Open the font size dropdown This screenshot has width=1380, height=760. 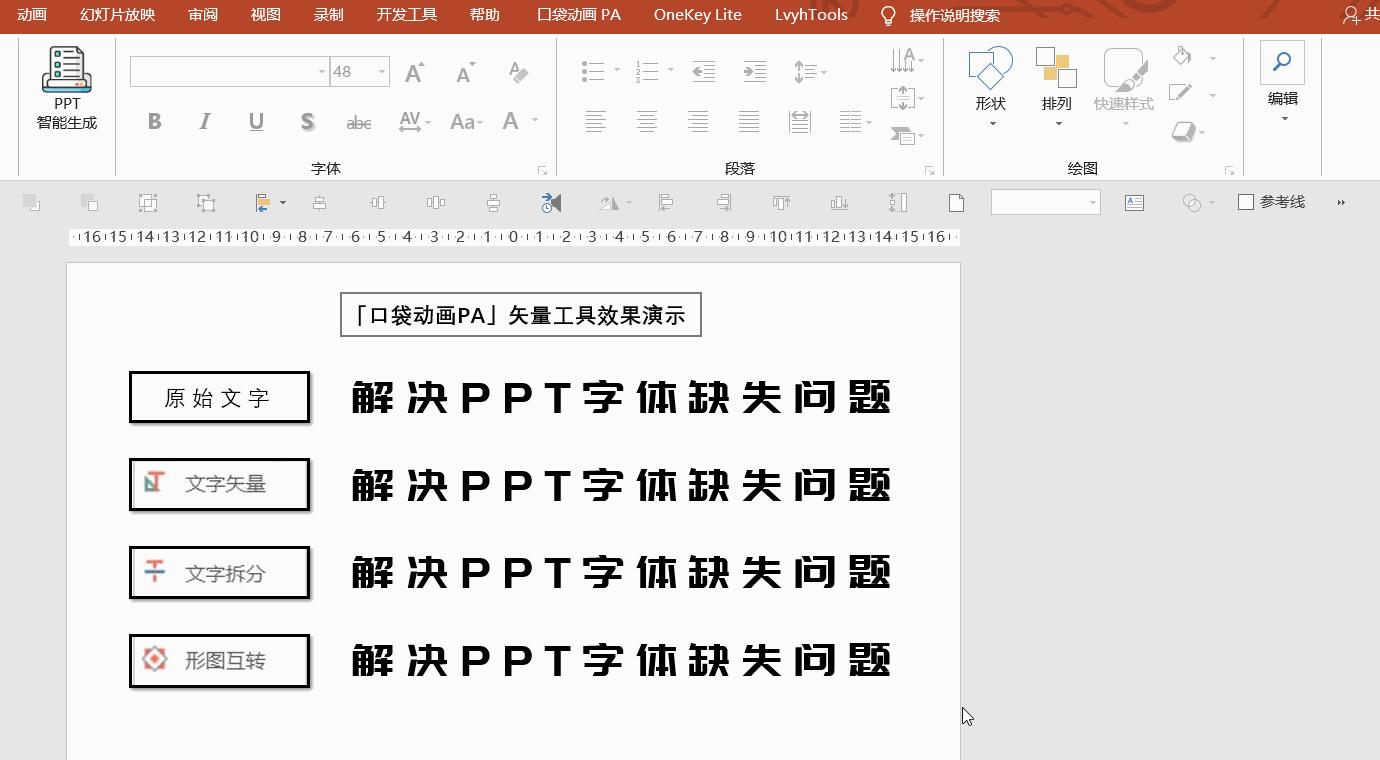click(381, 71)
